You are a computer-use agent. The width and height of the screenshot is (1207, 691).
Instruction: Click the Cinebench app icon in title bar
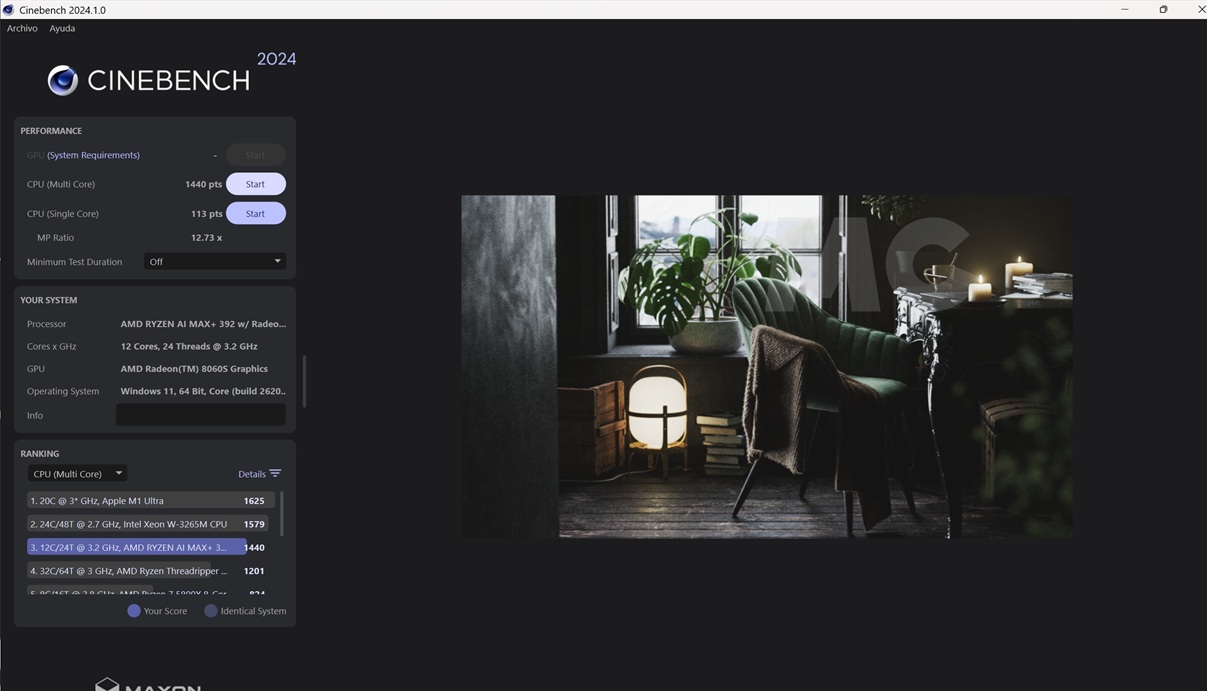tap(9, 10)
